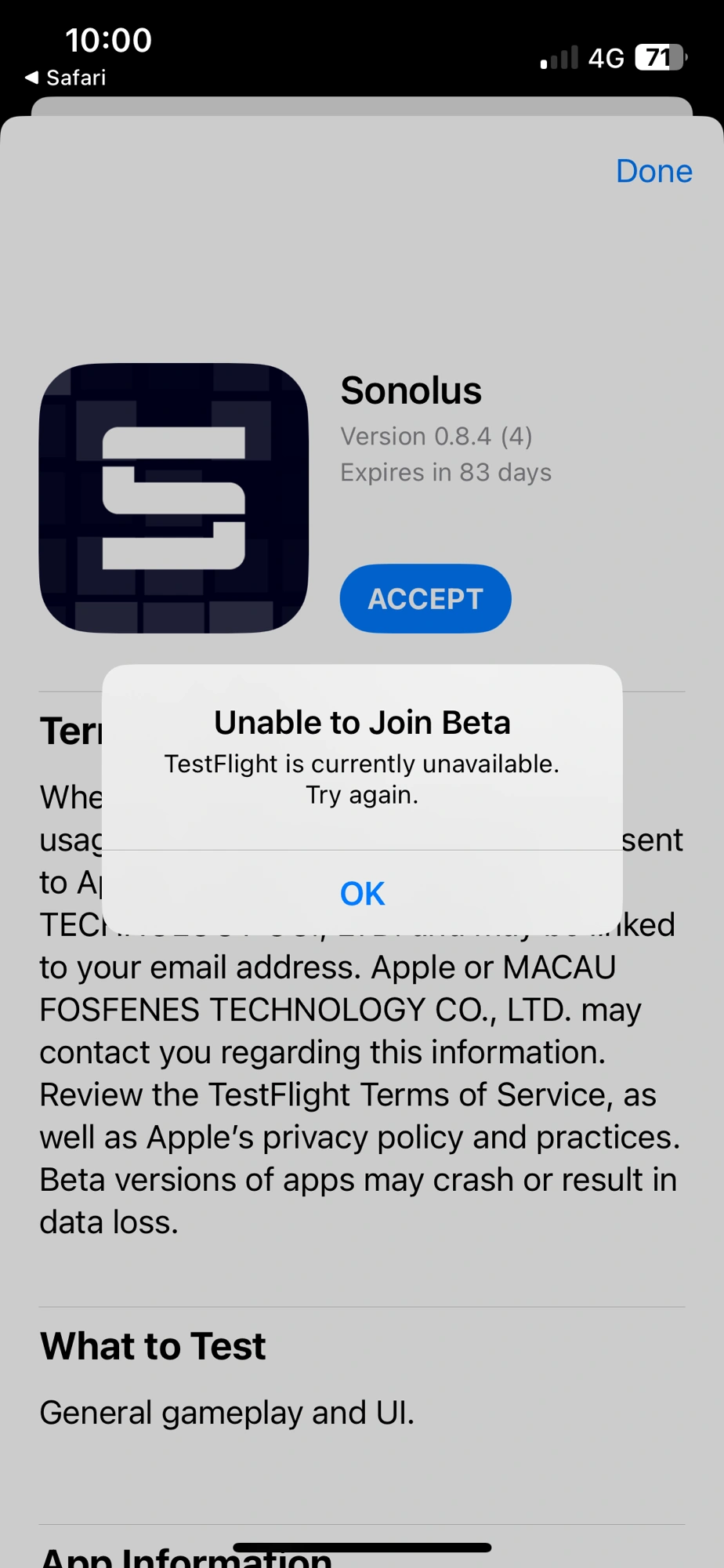Tap the cellular signal bars icon
The width and height of the screenshot is (724, 1568).
(x=559, y=57)
